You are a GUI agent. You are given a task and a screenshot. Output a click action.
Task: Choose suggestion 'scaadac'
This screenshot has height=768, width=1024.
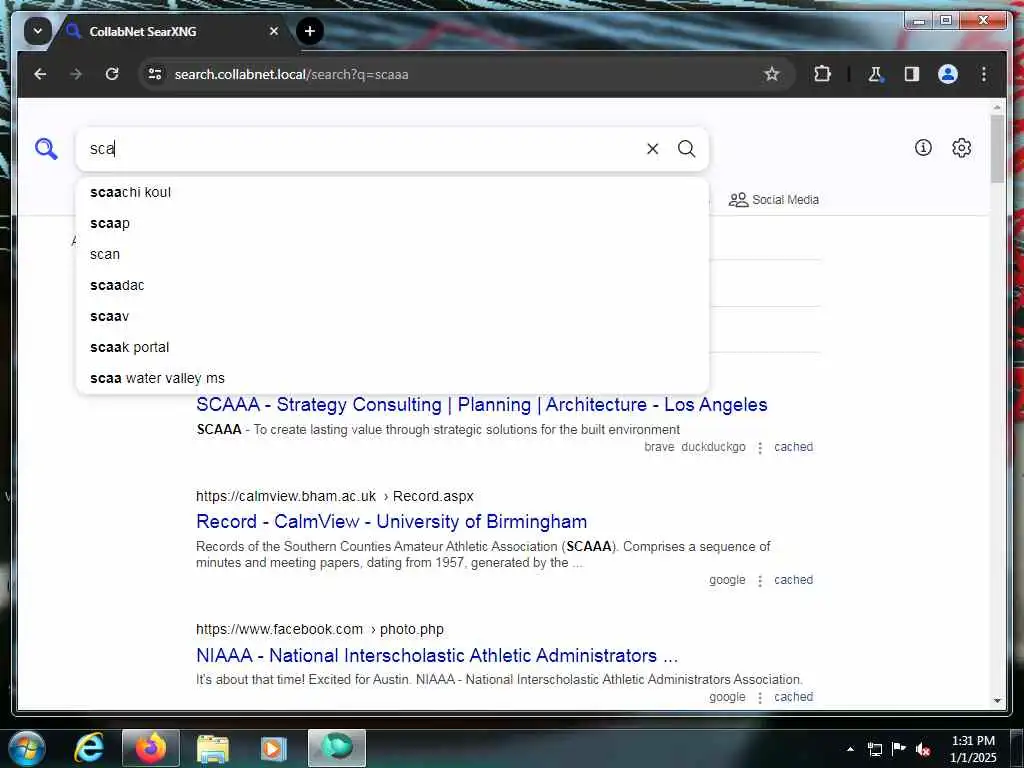(x=392, y=285)
